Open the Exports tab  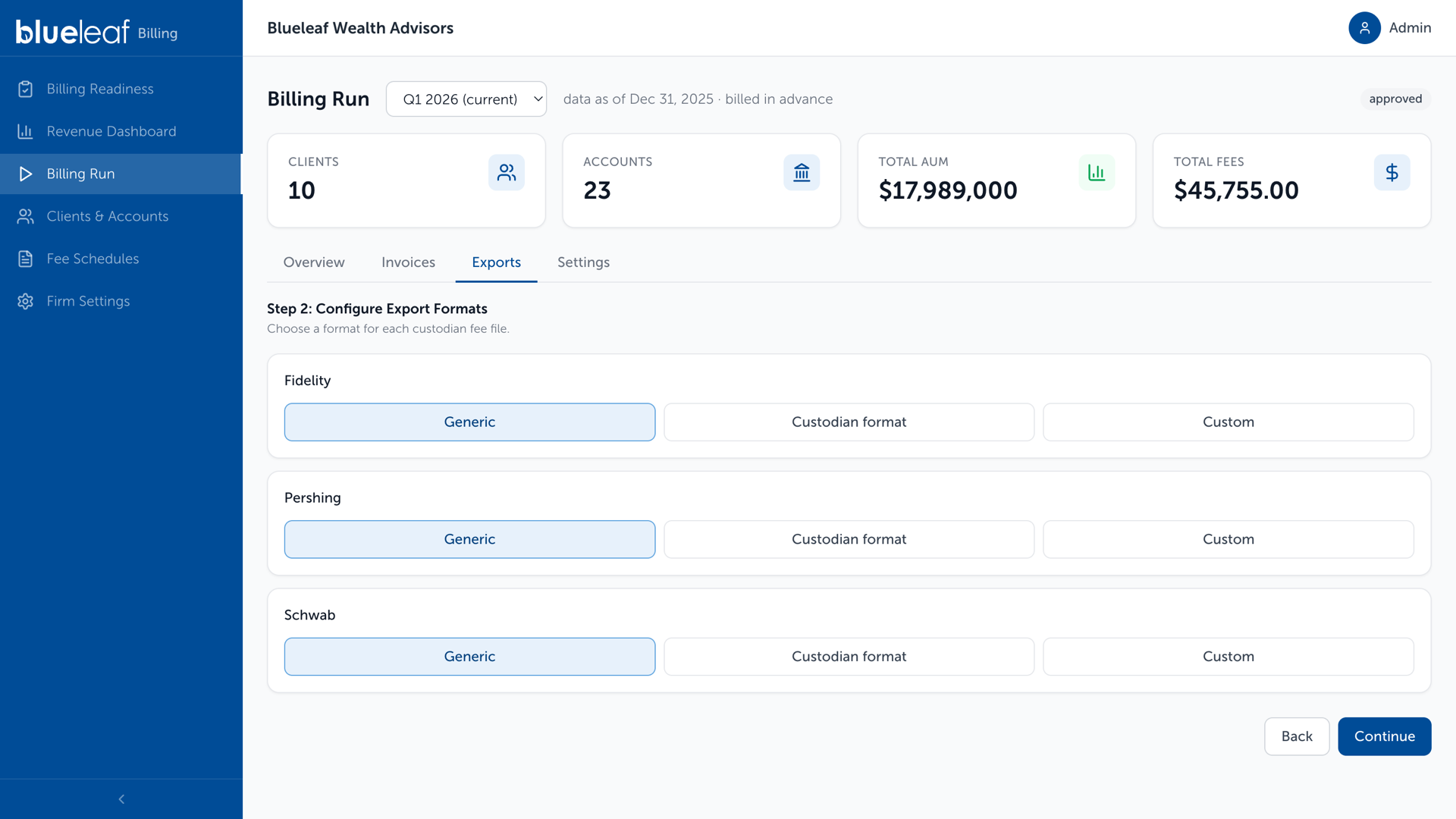496,262
